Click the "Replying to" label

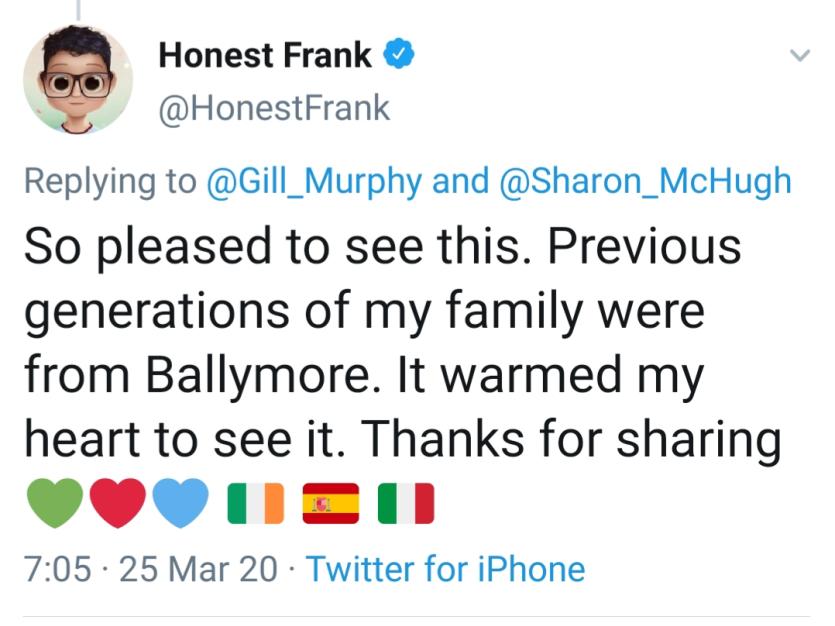(110, 182)
